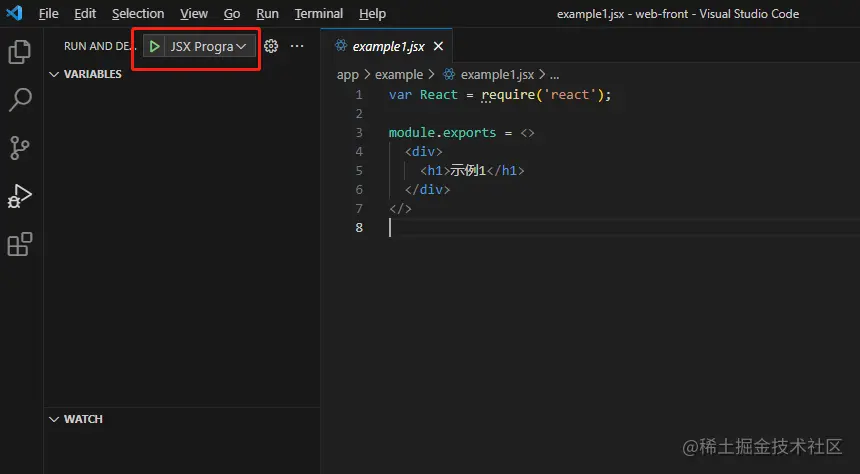This screenshot has width=860, height=474.
Task: Click the example folder breadcrumb
Action: click(399, 75)
